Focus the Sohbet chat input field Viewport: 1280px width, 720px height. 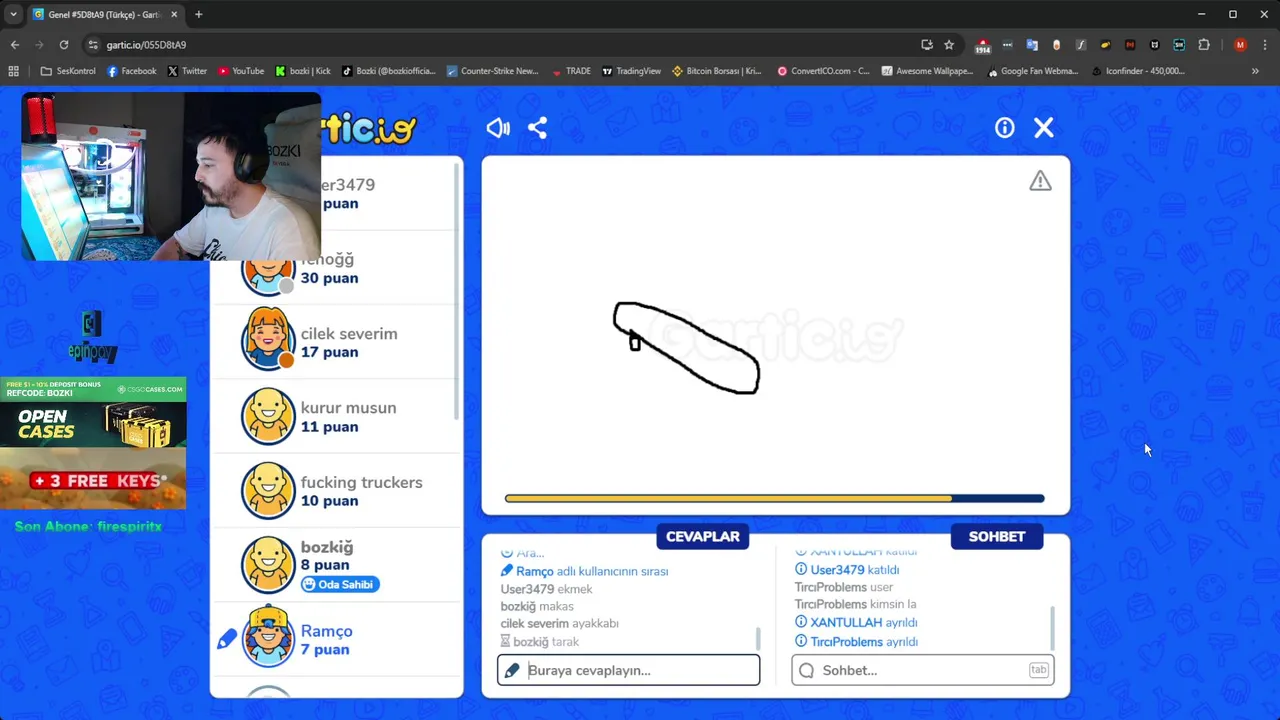pyautogui.click(x=922, y=670)
